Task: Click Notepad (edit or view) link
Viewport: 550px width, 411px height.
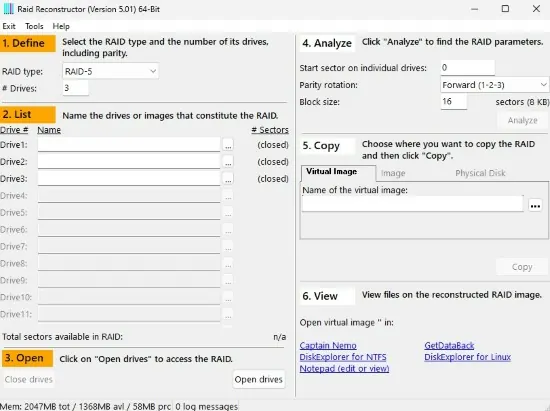Action: click(x=344, y=369)
